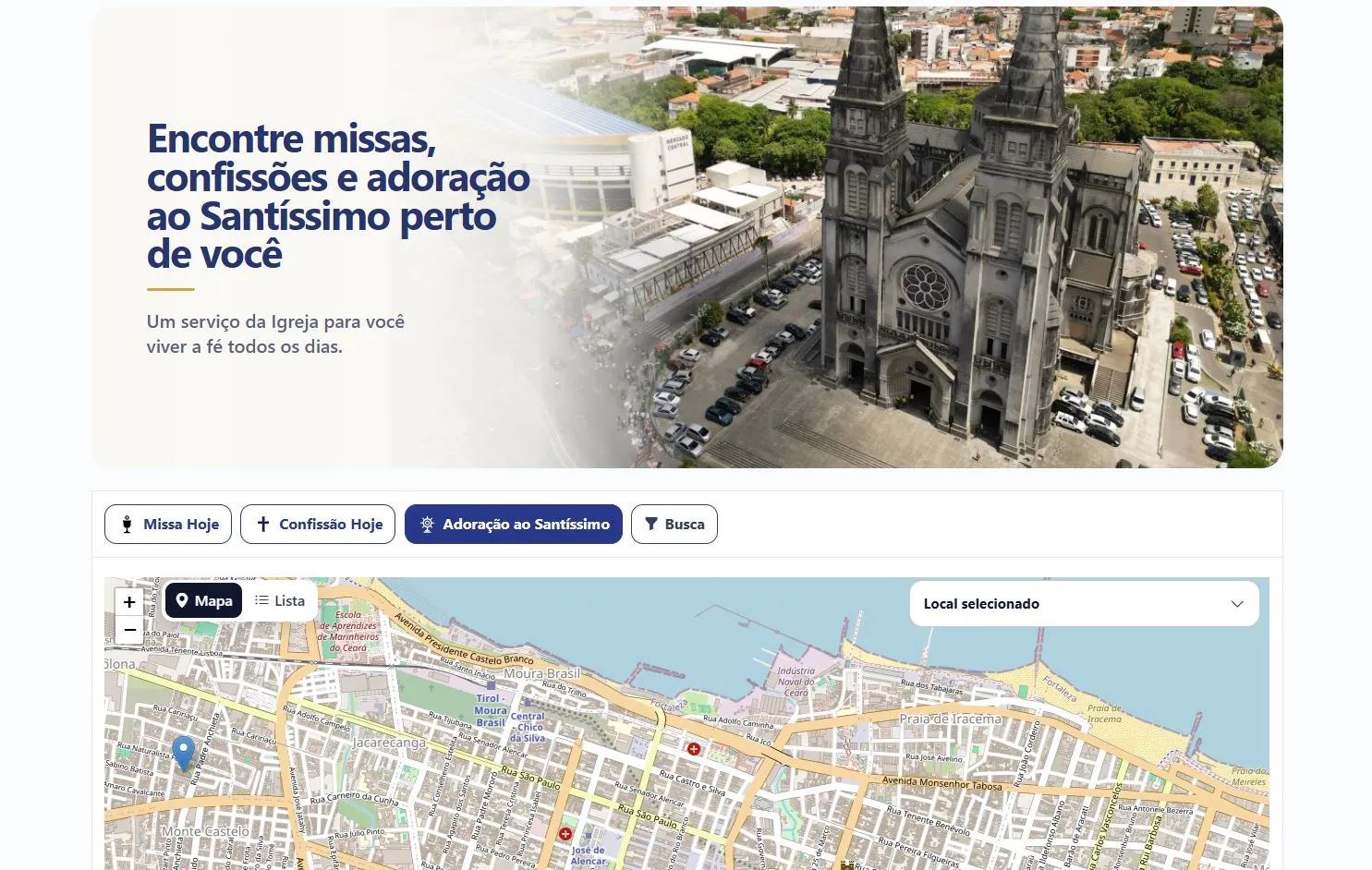
Task: Click the Jacarecanga map label
Action: point(389,743)
